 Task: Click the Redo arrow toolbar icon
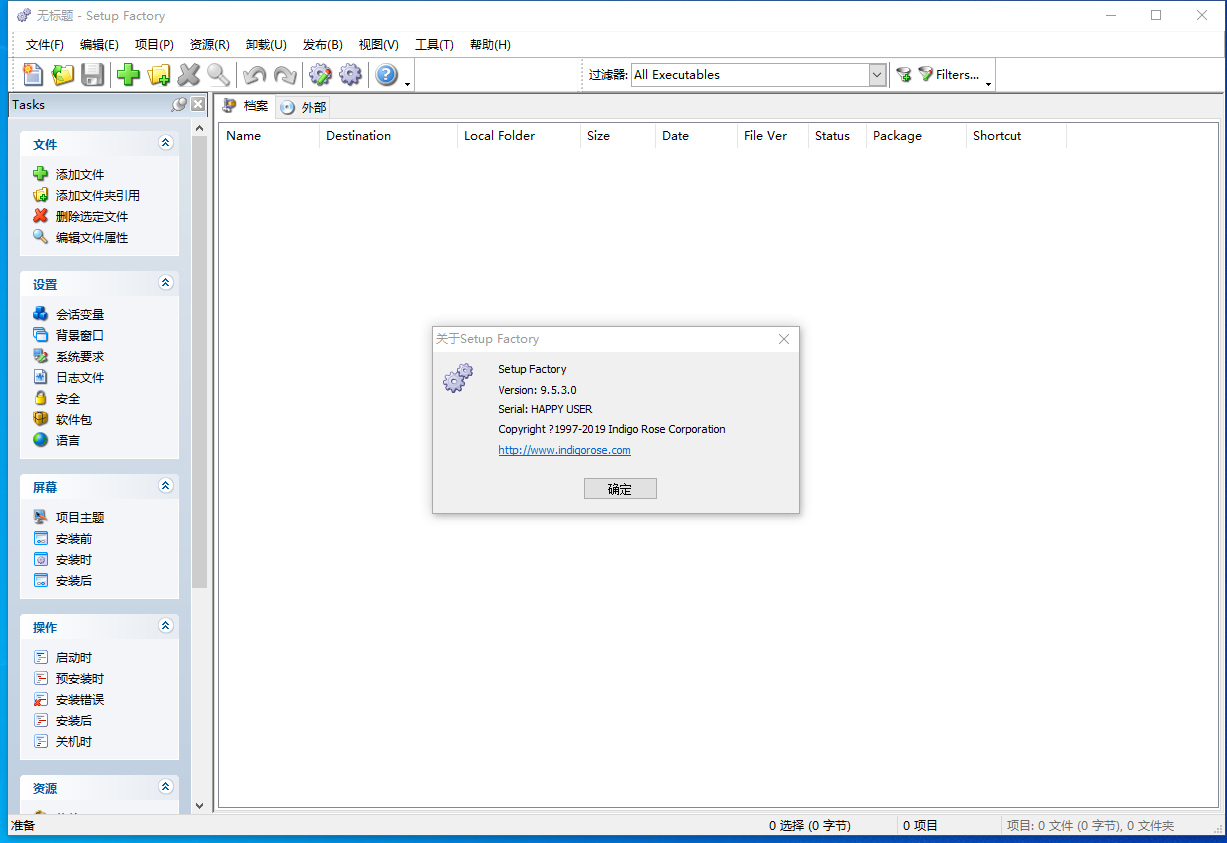(x=285, y=75)
